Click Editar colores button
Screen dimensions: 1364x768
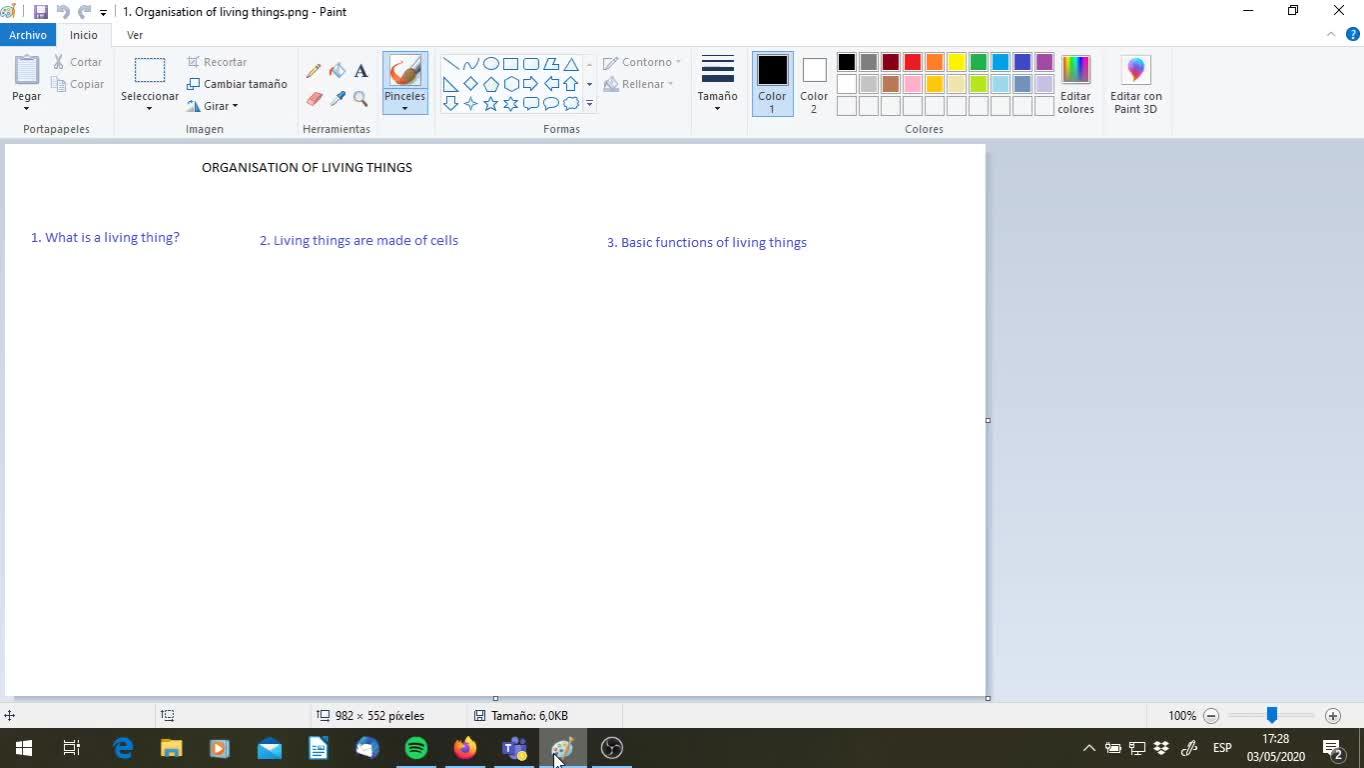pyautogui.click(x=1075, y=84)
